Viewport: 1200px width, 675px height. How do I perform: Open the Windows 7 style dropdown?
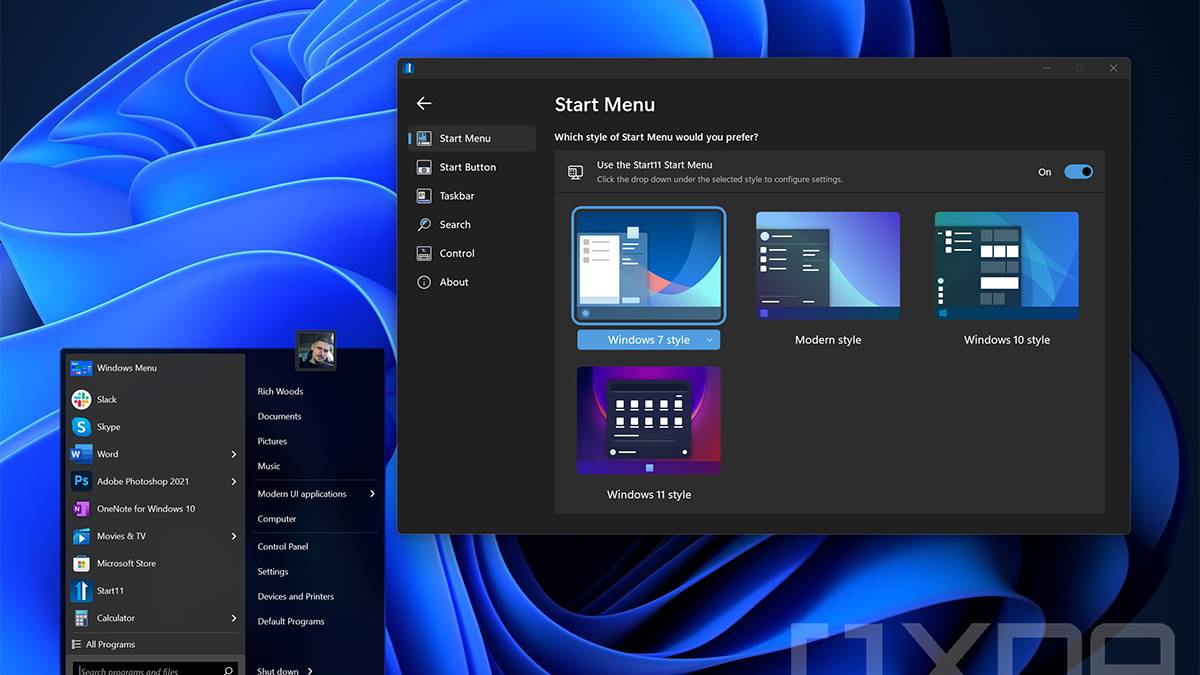[x=710, y=340]
